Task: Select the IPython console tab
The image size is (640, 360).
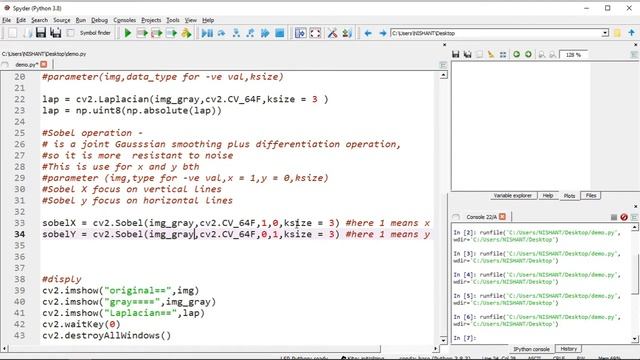Action: click(531, 349)
